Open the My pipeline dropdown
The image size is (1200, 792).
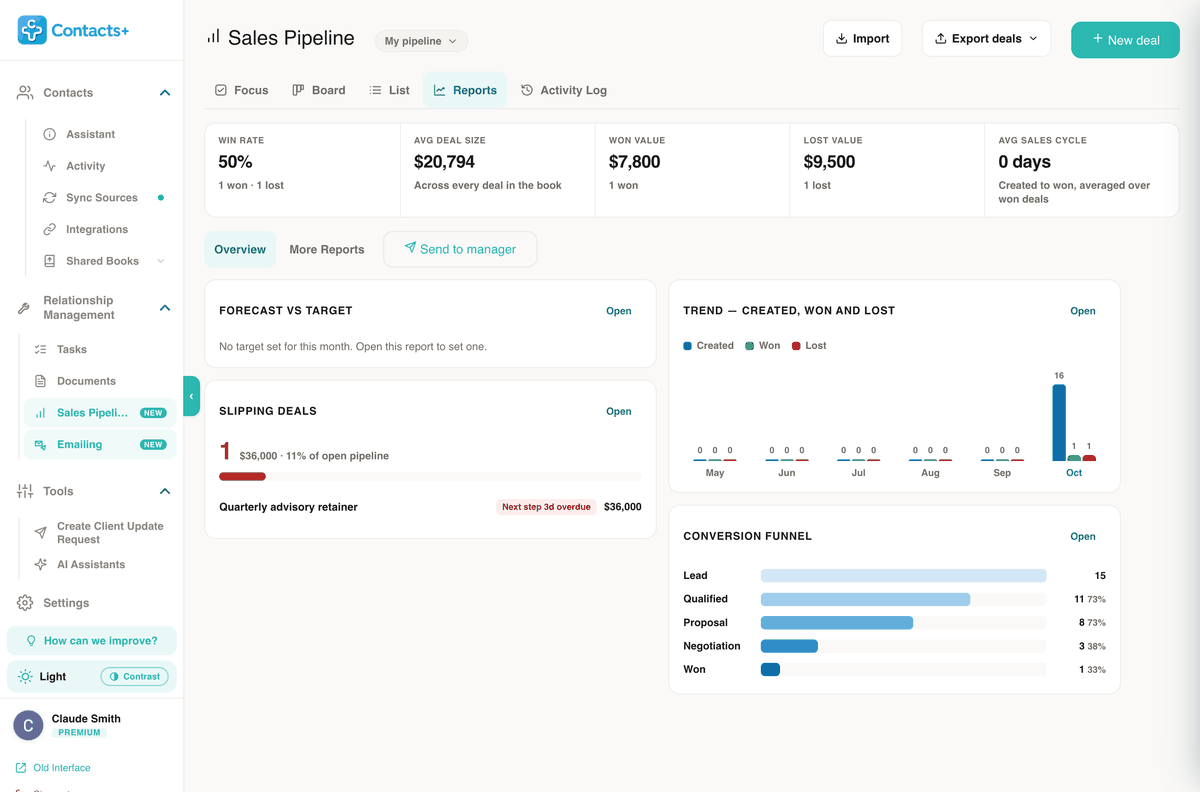pos(421,41)
